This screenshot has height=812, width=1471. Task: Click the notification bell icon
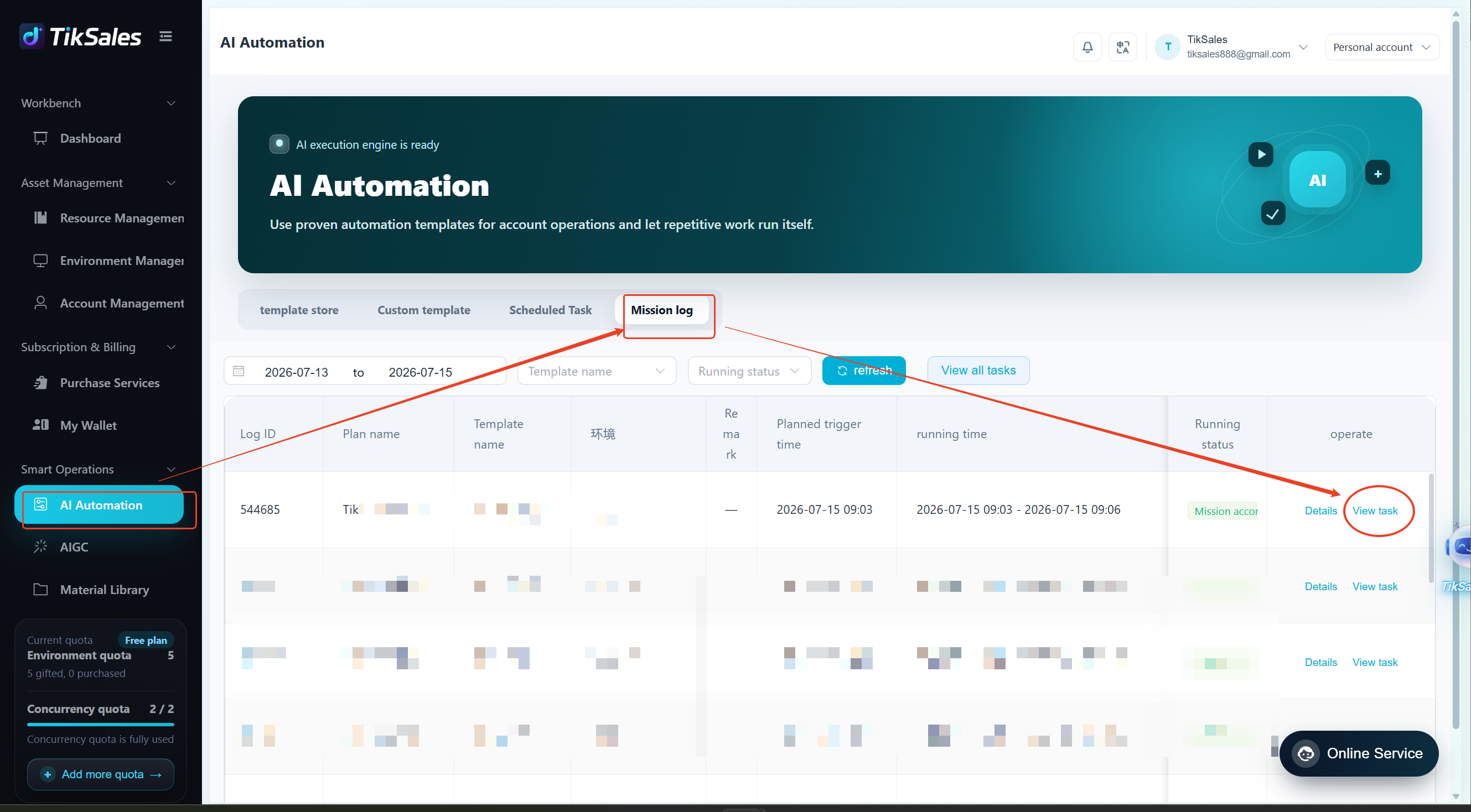tap(1087, 47)
